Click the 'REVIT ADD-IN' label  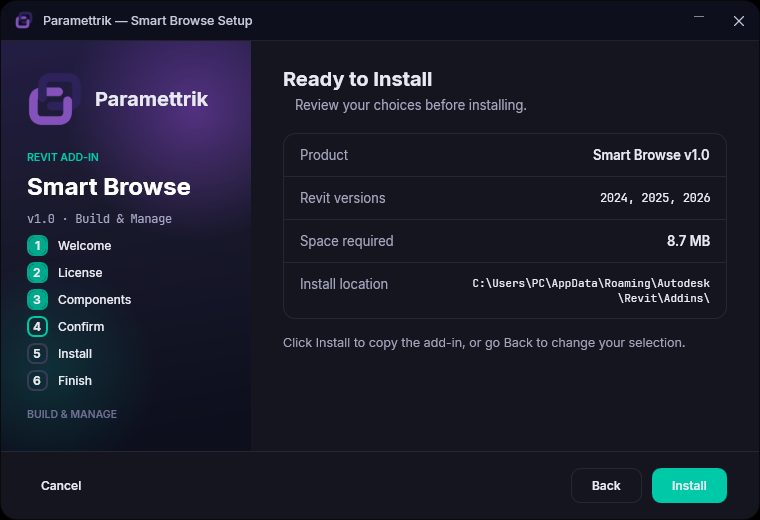[63, 157]
